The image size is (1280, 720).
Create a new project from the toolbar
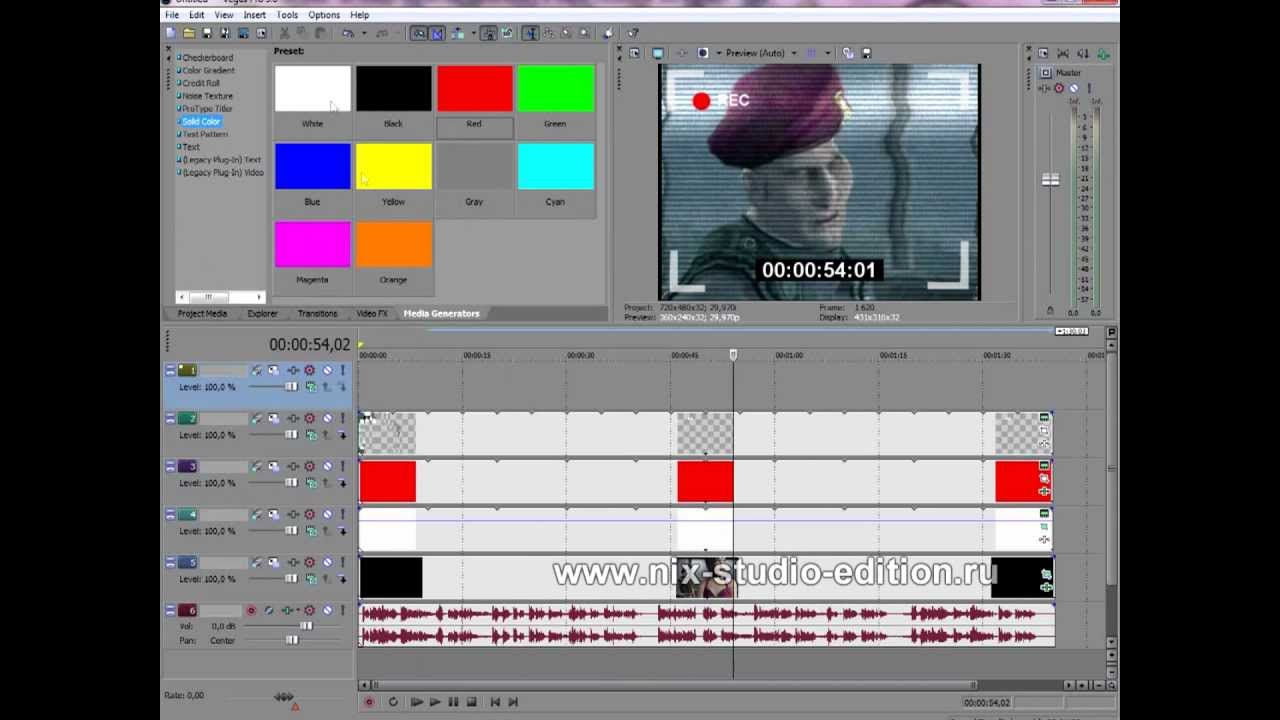(x=170, y=33)
